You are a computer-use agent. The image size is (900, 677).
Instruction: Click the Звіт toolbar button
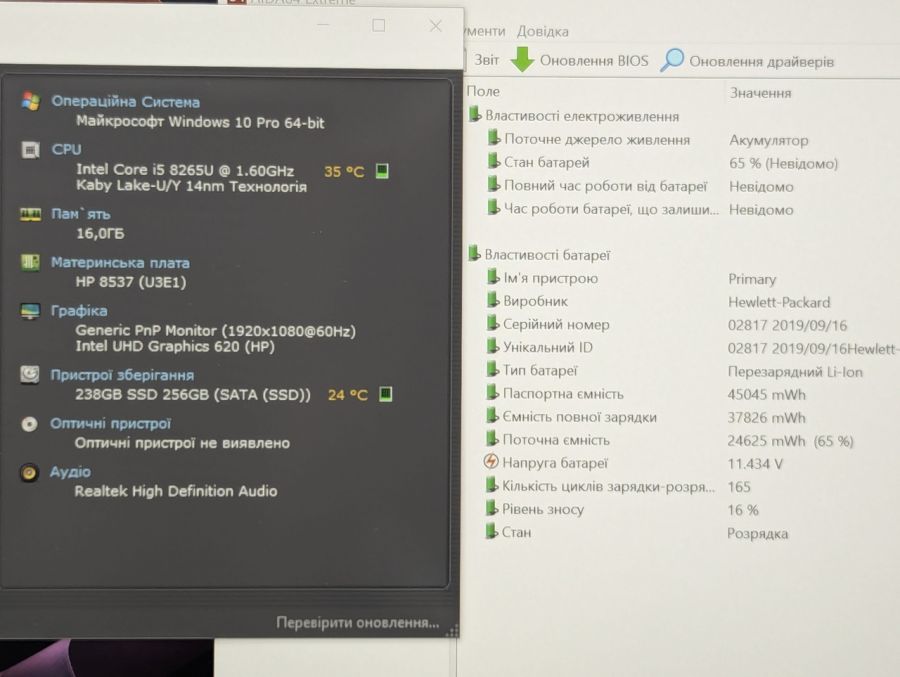coord(486,60)
